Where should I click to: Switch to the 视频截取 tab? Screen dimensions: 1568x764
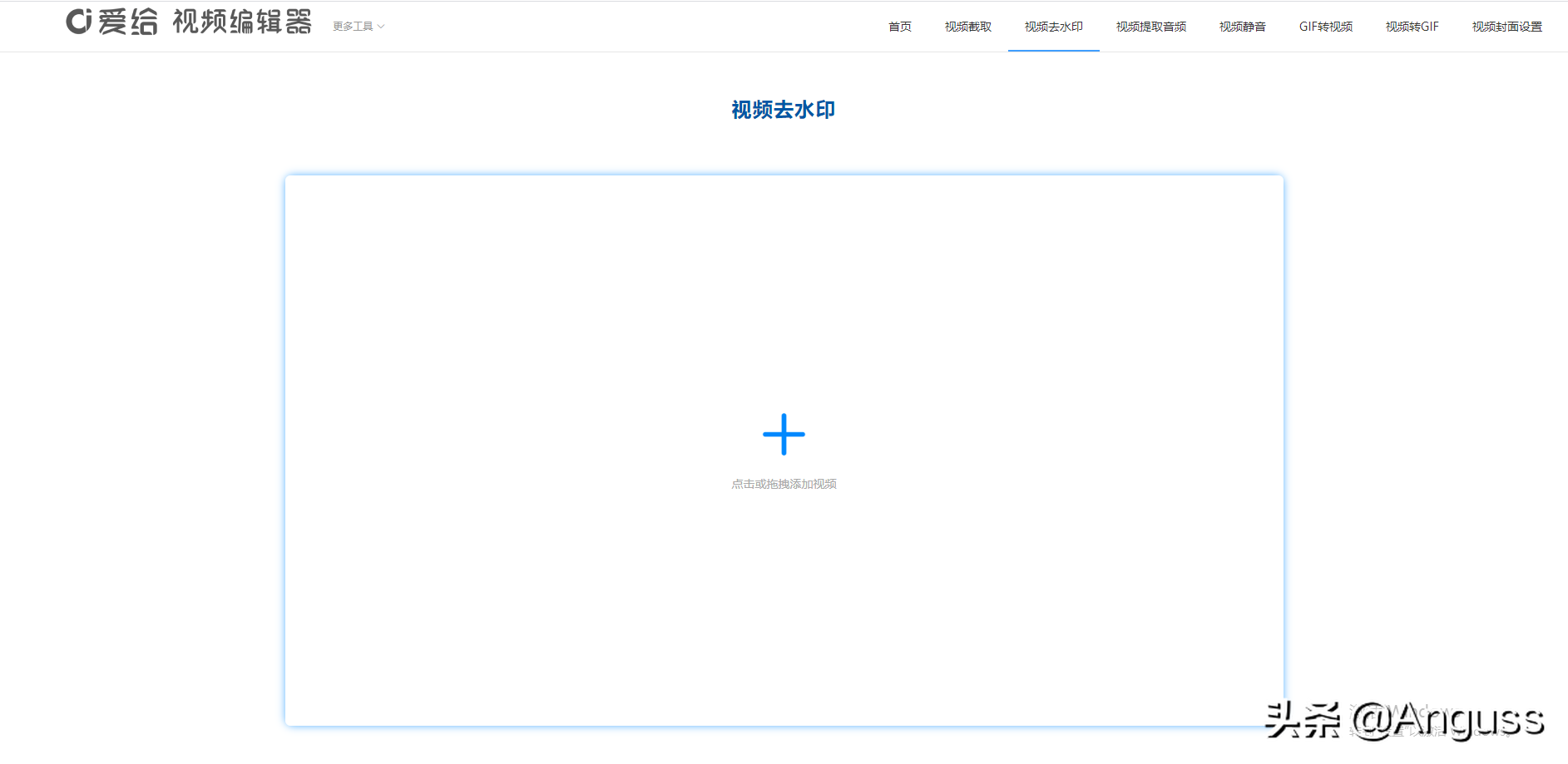[967, 27]
